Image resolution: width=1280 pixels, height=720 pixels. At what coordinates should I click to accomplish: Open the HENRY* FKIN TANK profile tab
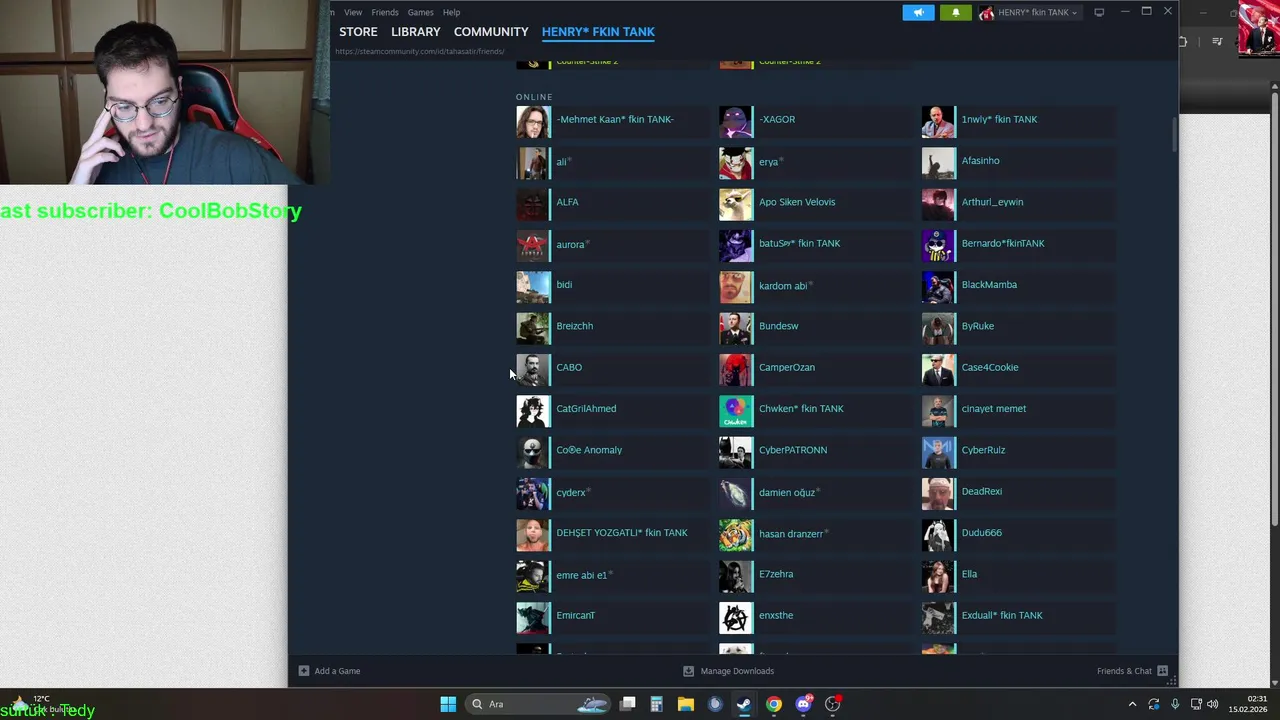coord(598,32)
